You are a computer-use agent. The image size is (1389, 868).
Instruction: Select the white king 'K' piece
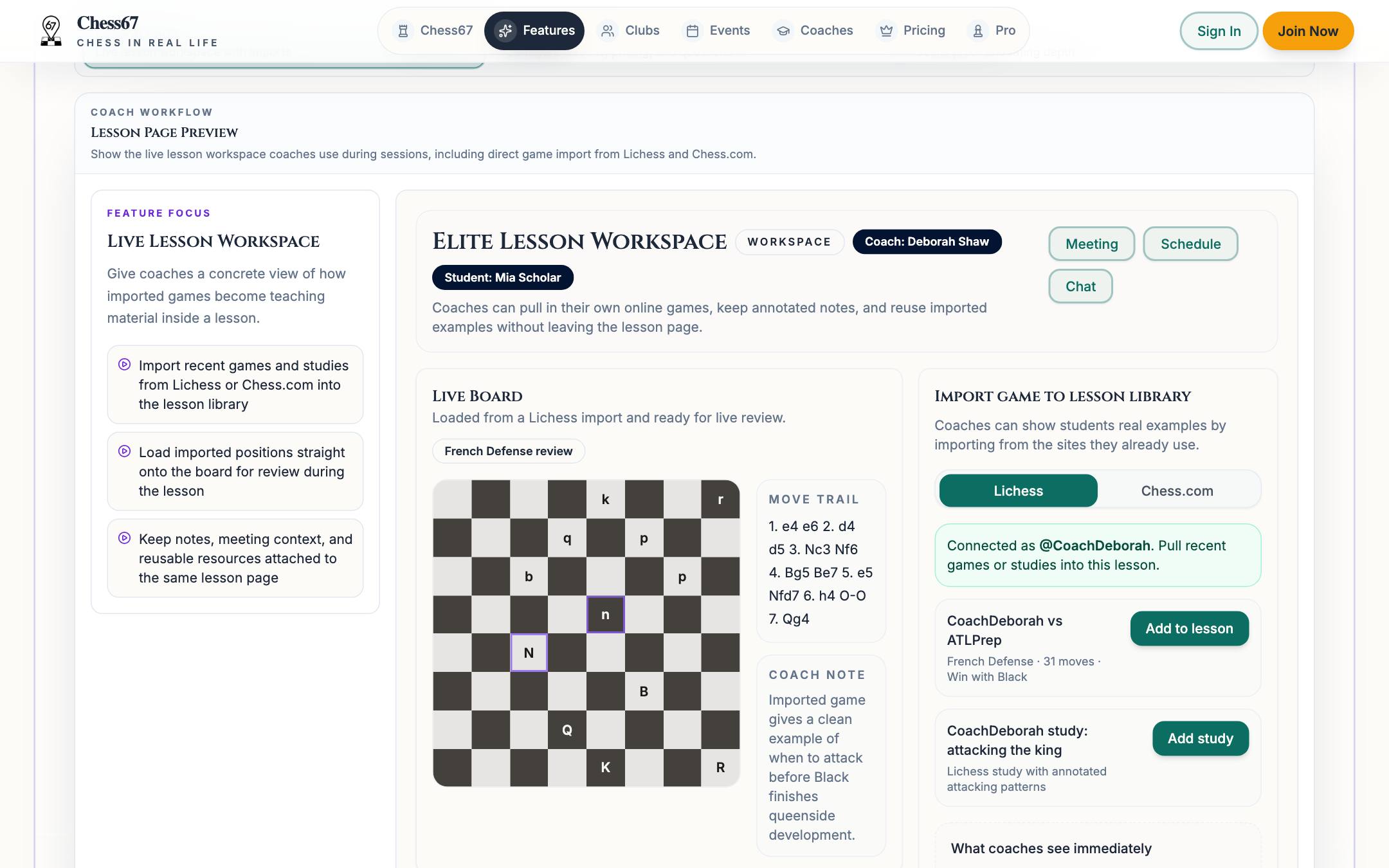(x=605, y=767)
